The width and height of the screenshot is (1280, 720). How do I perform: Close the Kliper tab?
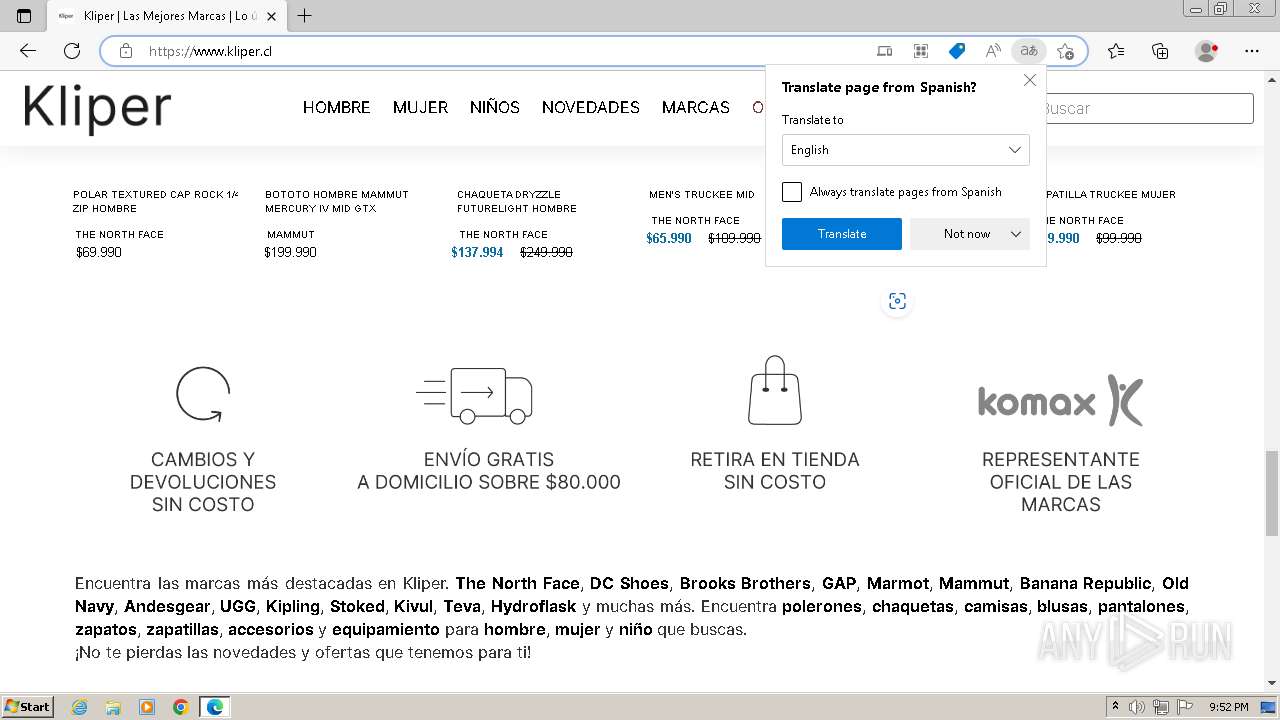pyautogui.click(x=272, y=16)
